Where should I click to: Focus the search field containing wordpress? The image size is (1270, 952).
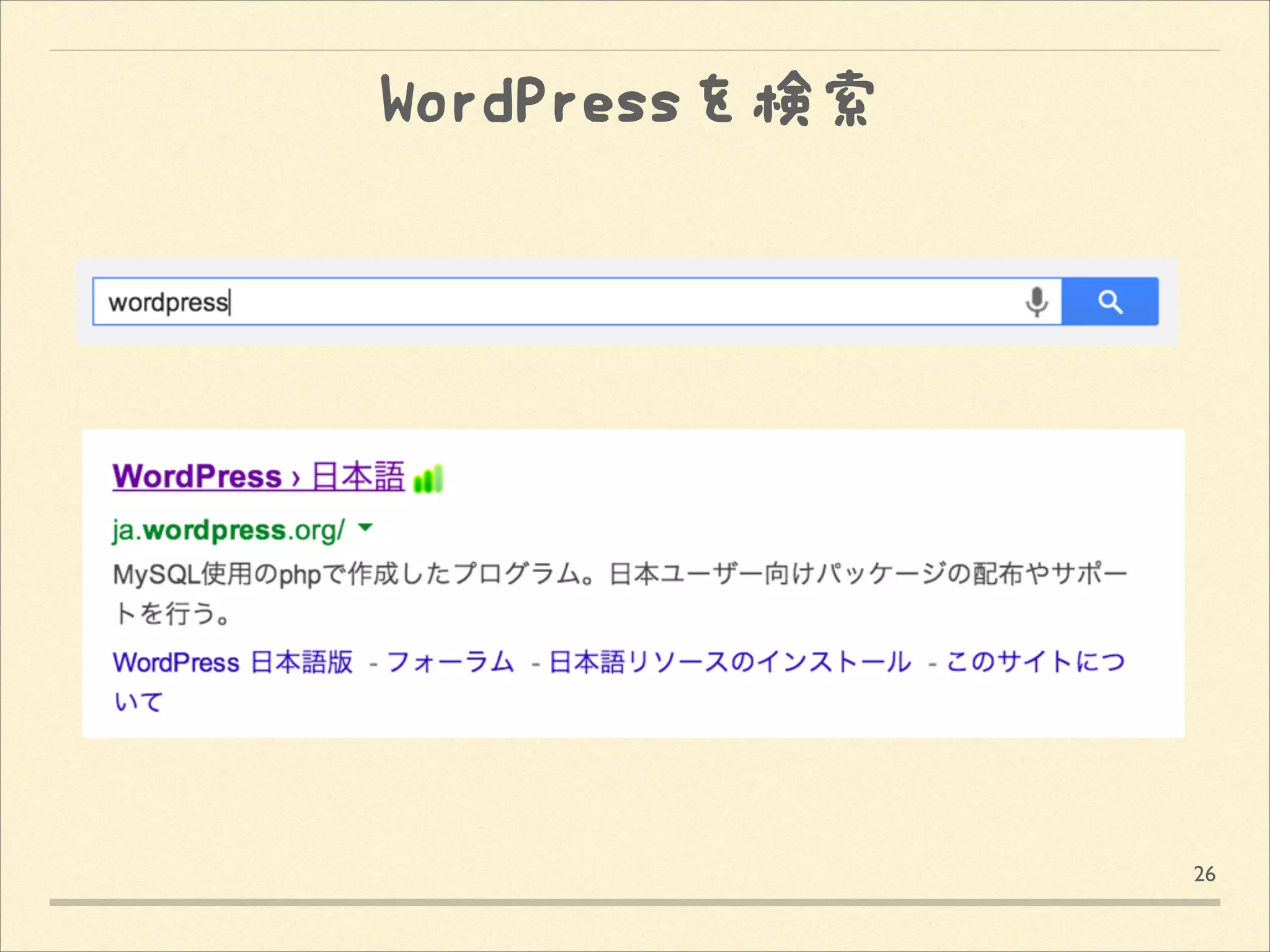coord(577,302)
